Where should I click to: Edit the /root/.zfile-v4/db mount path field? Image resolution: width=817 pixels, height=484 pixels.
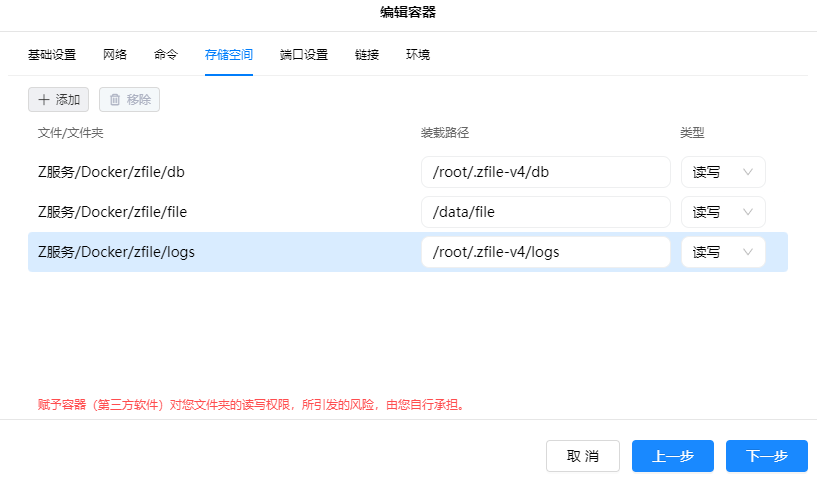tap(545, 172)
